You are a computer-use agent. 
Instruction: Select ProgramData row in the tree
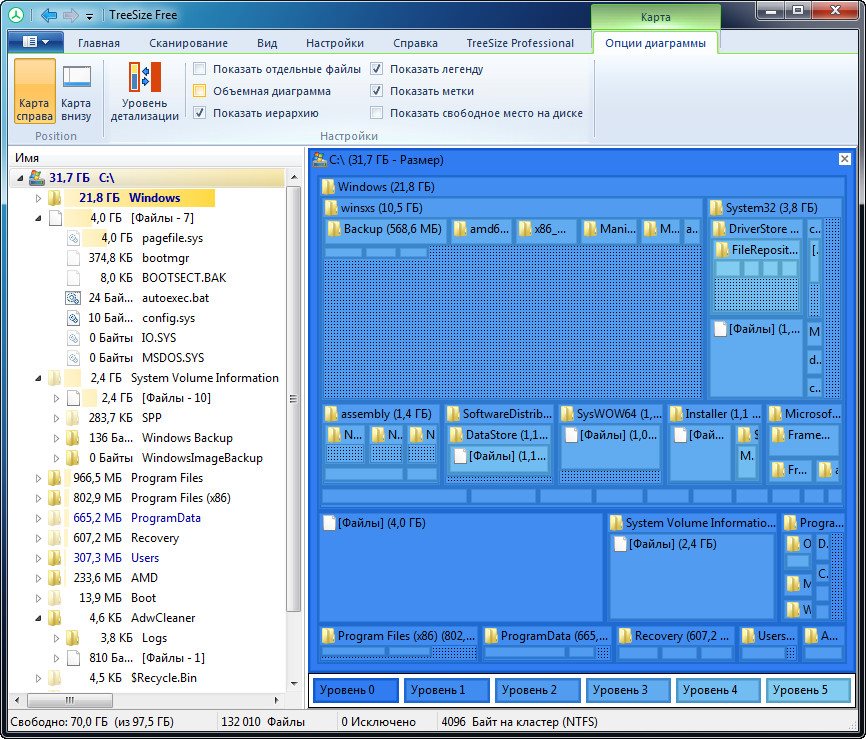[x=165, y=518]
